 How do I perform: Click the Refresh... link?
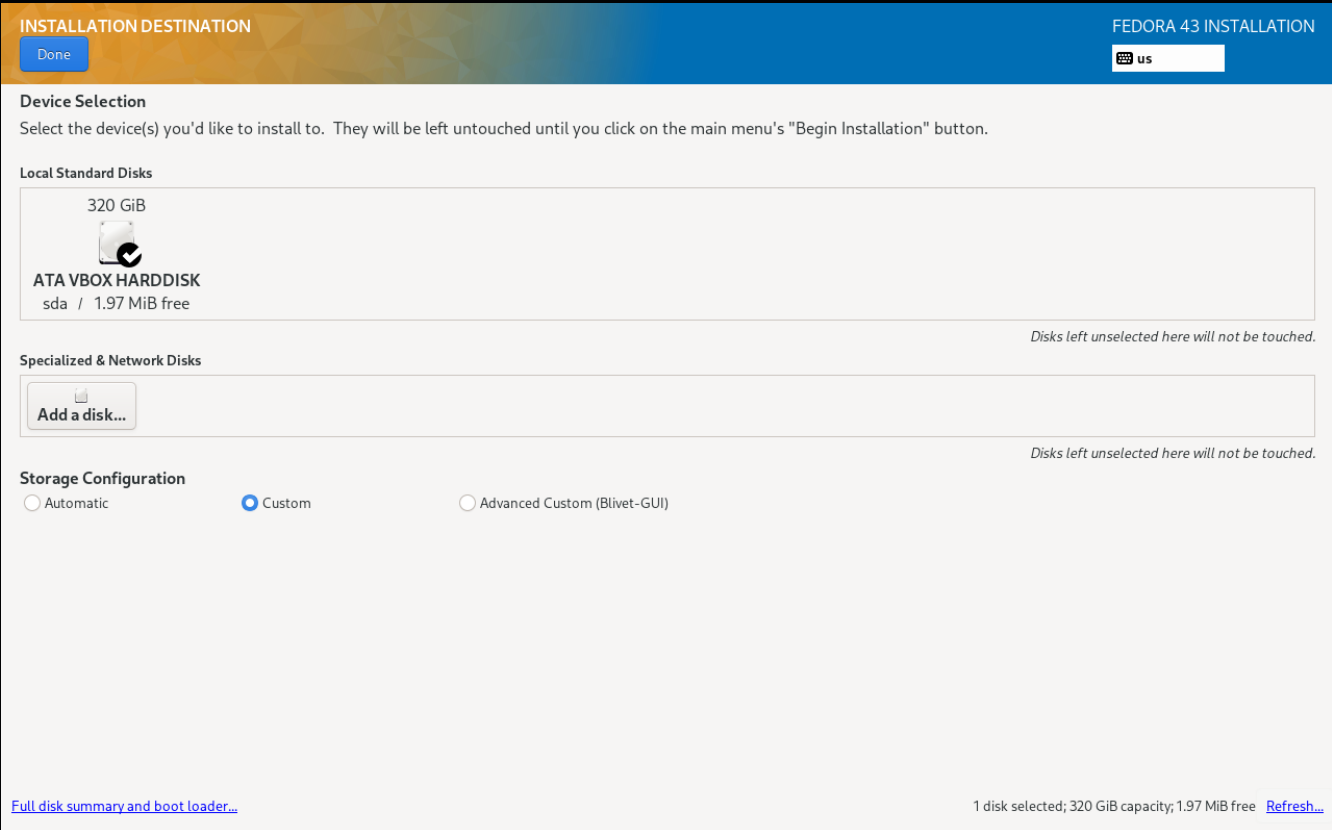(1294, 806)
